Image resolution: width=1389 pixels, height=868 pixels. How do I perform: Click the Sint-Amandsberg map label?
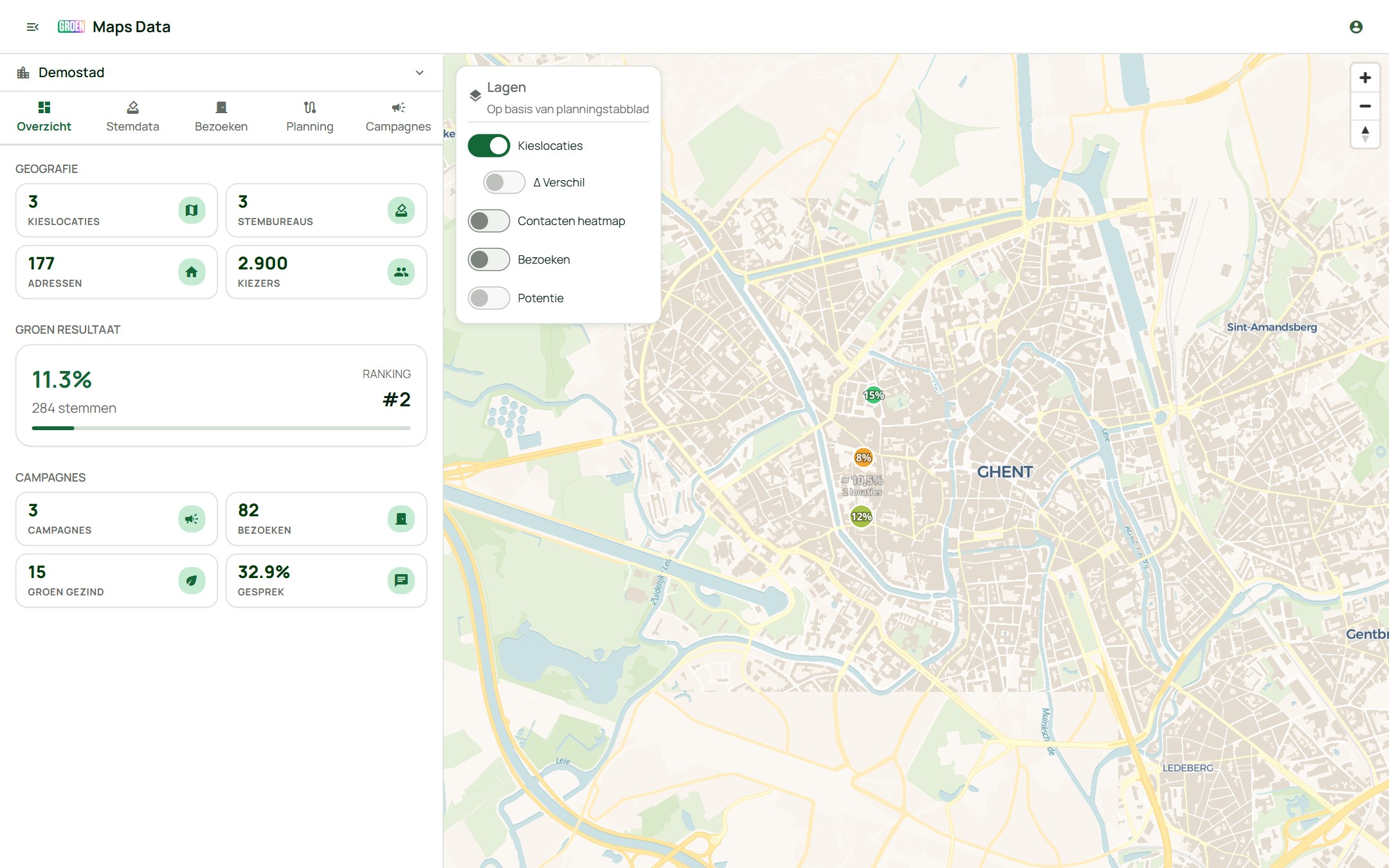tap(1271, 327)
